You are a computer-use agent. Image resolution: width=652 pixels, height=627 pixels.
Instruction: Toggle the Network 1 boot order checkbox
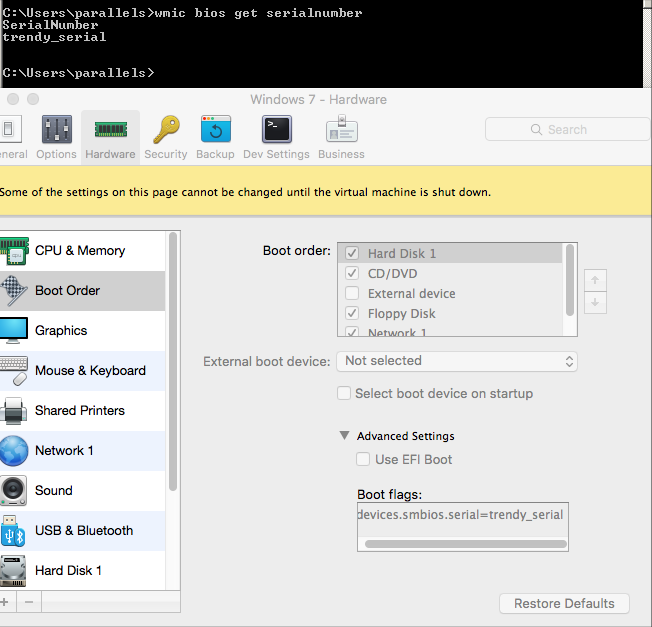coord(352,332)
